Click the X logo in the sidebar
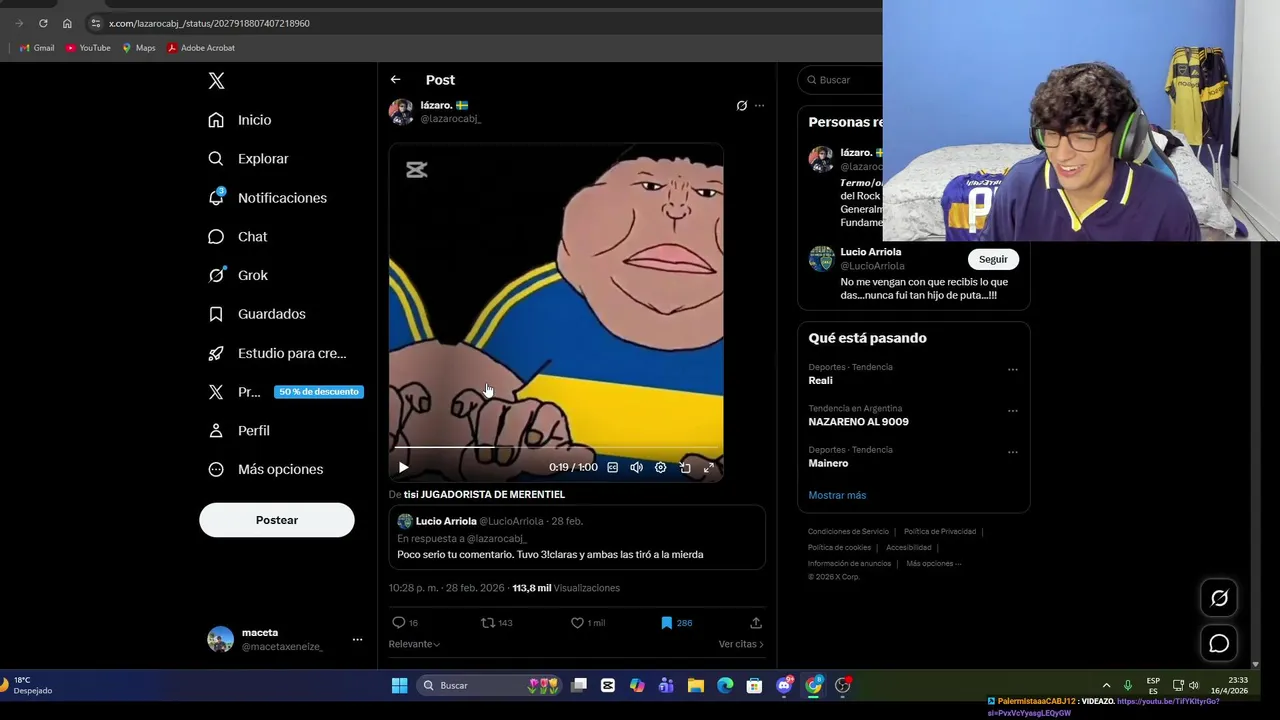Viewport: 1280px width, 720px height. pyautogui.click(x=216, y=81)
